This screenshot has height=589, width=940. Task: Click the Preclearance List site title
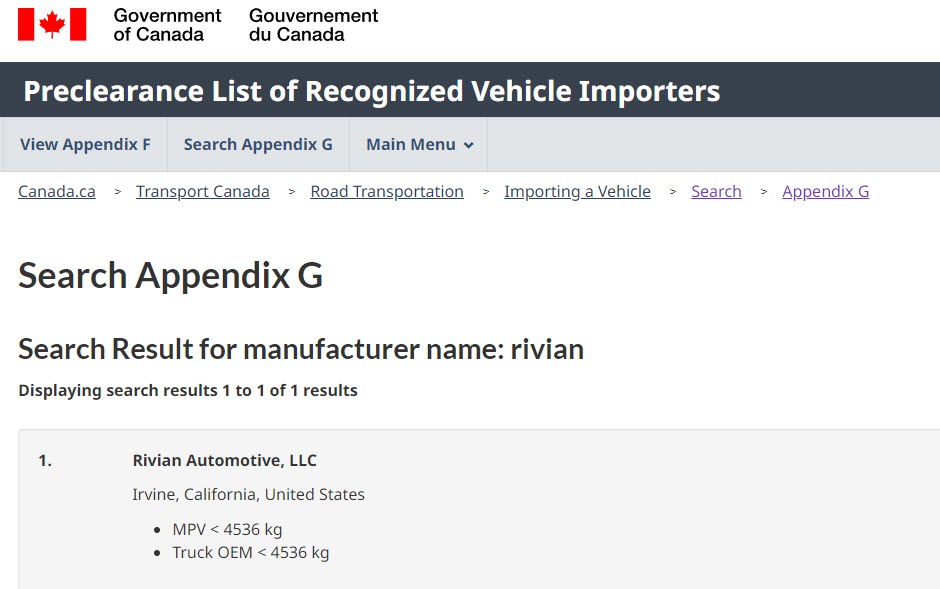pyautogui.click(x=371, y=91)
